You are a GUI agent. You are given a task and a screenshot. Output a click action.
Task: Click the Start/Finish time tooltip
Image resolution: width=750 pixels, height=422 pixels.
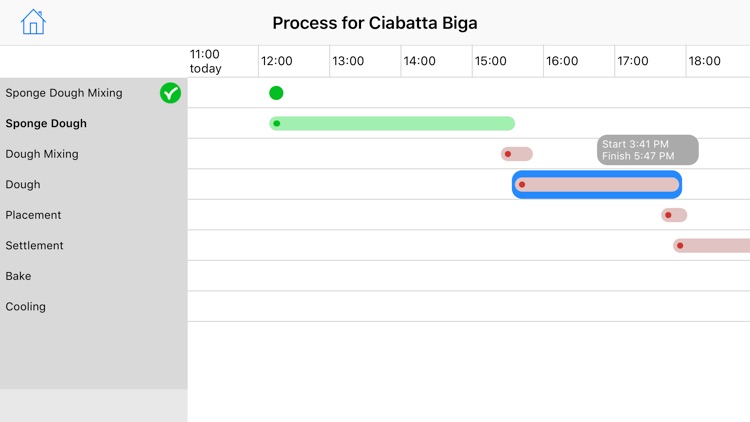coord(648,150)
